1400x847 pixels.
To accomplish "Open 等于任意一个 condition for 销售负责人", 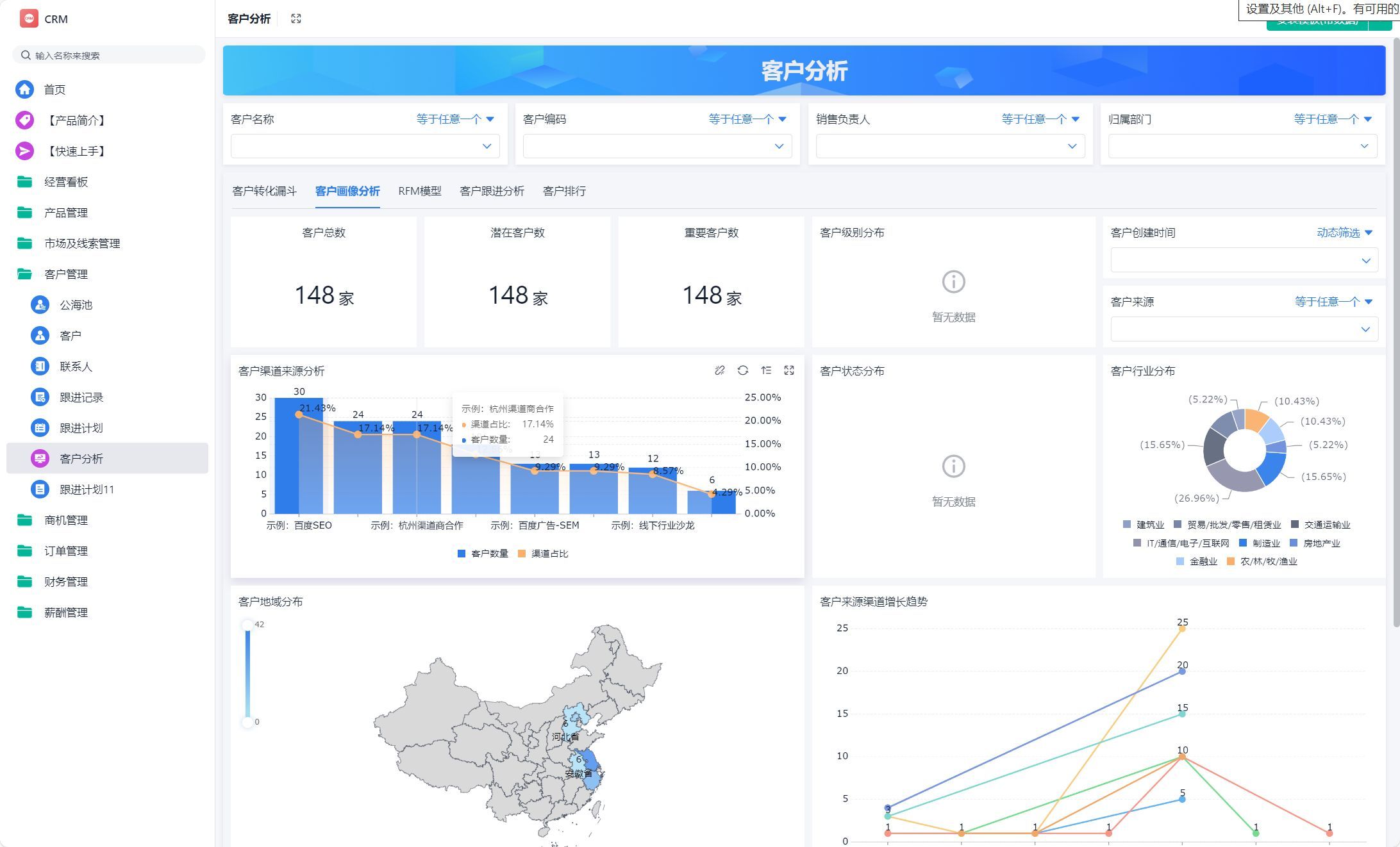I will coord(1040,119).
